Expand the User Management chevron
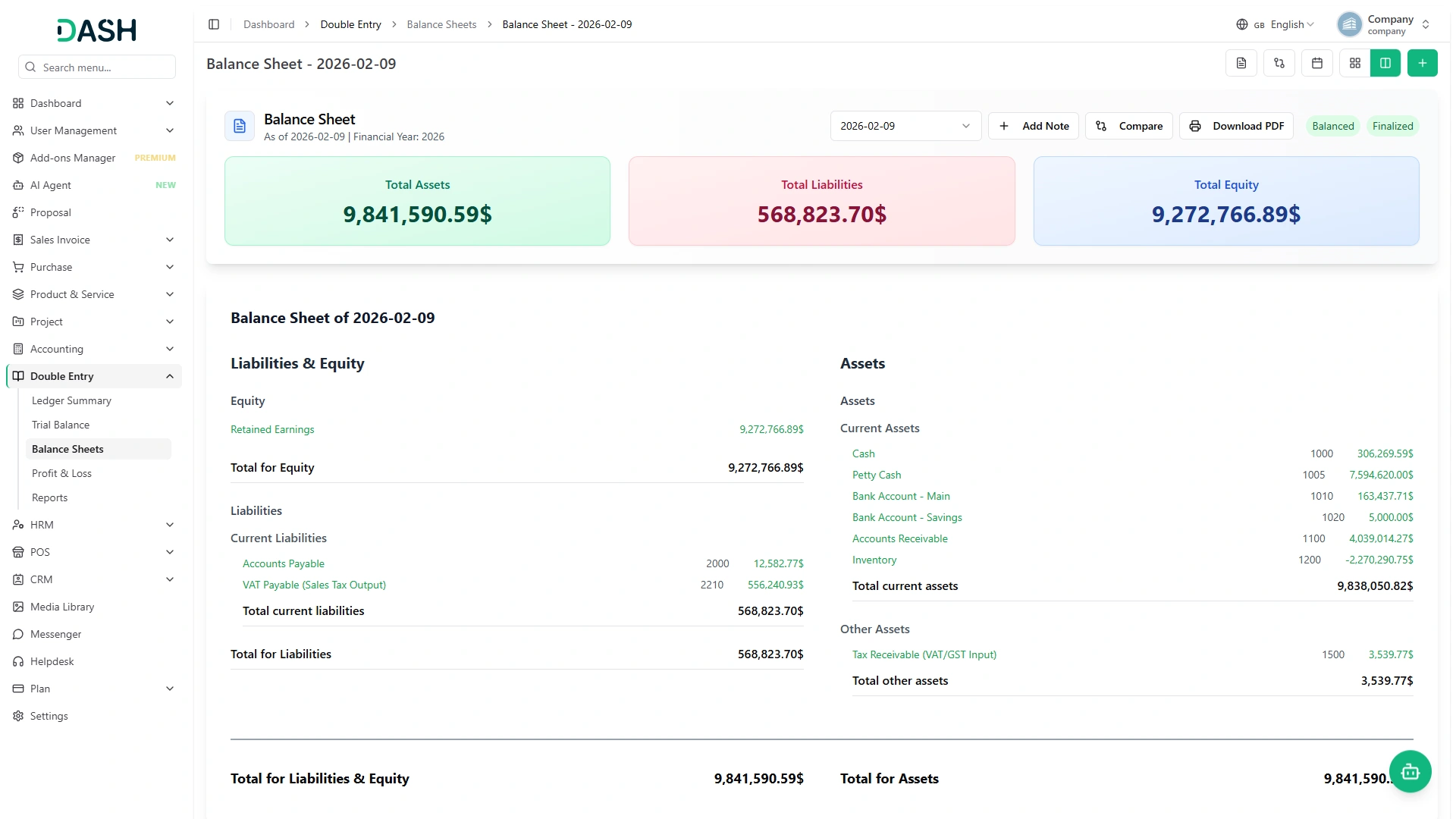Screen dimensions: 1456x819 click(x=170, y=130)
